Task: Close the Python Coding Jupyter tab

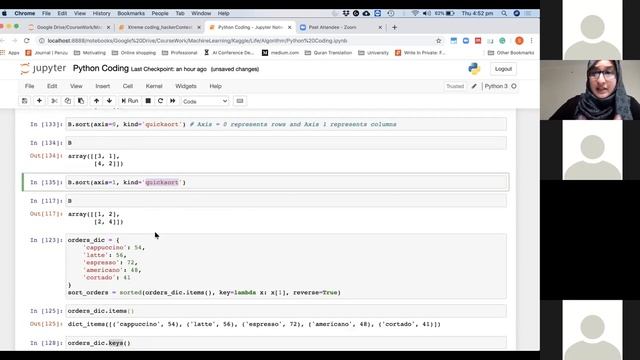Action: click(289, 27)
